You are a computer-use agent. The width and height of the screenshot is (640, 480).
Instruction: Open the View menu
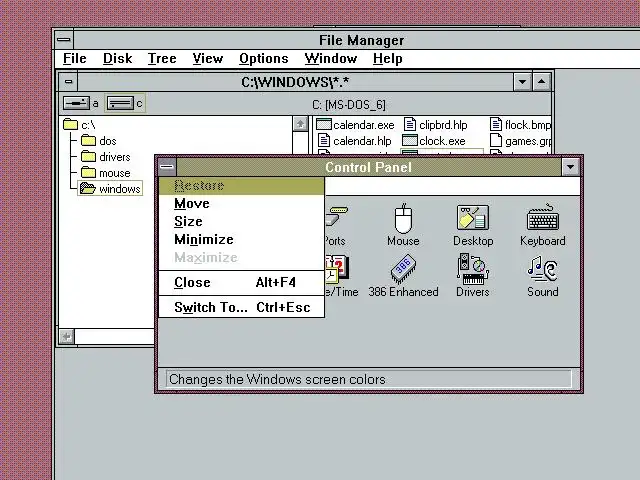tap(208, 58)
